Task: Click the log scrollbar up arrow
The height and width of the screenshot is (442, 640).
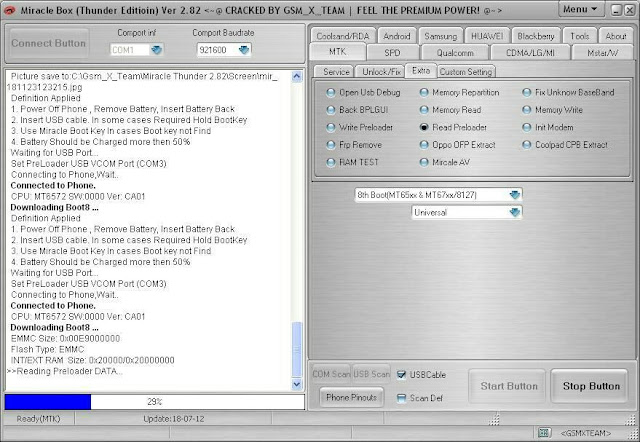Action: (297, 76)
